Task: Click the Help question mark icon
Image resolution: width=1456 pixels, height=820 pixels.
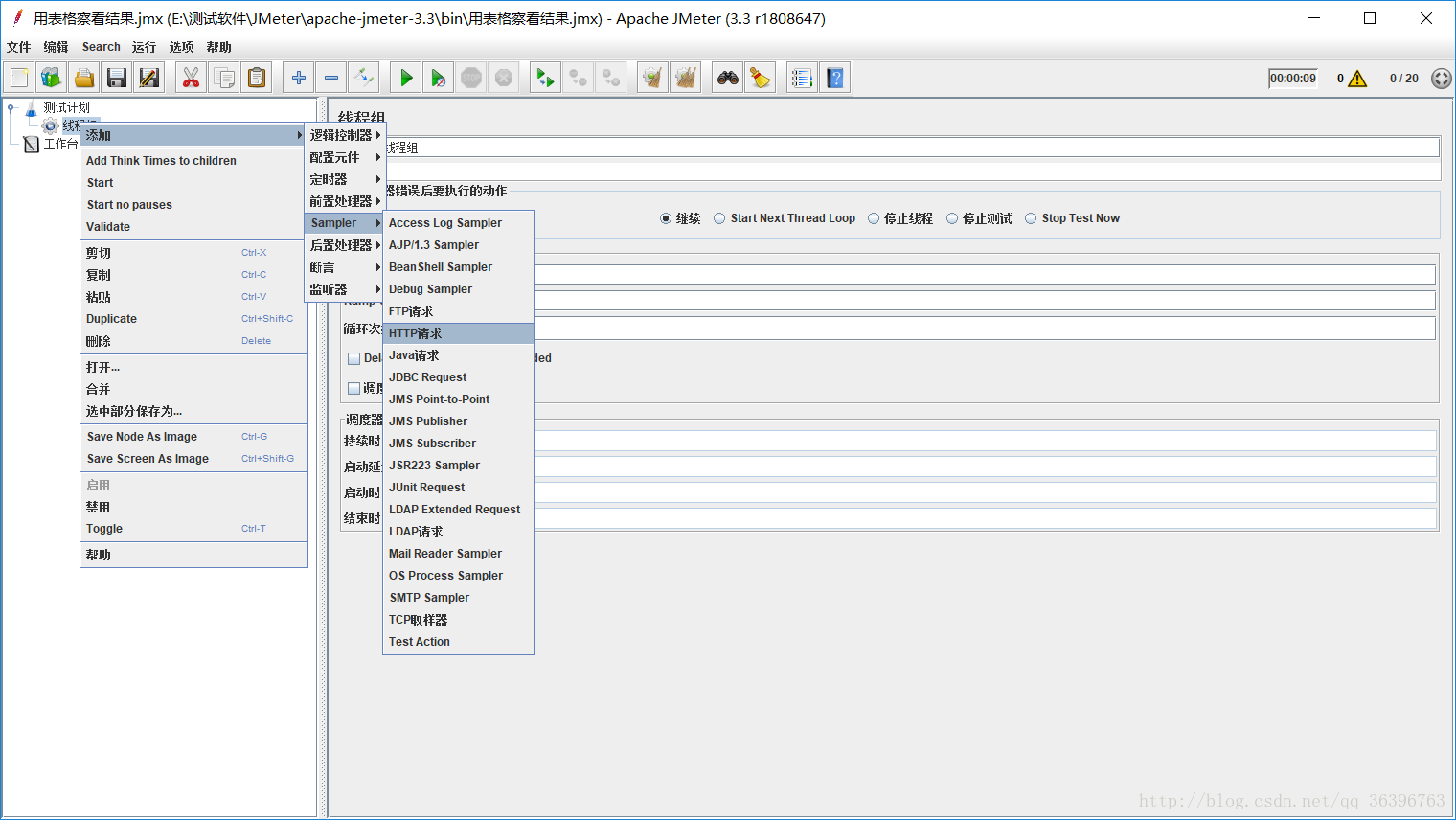Action: 835,78
